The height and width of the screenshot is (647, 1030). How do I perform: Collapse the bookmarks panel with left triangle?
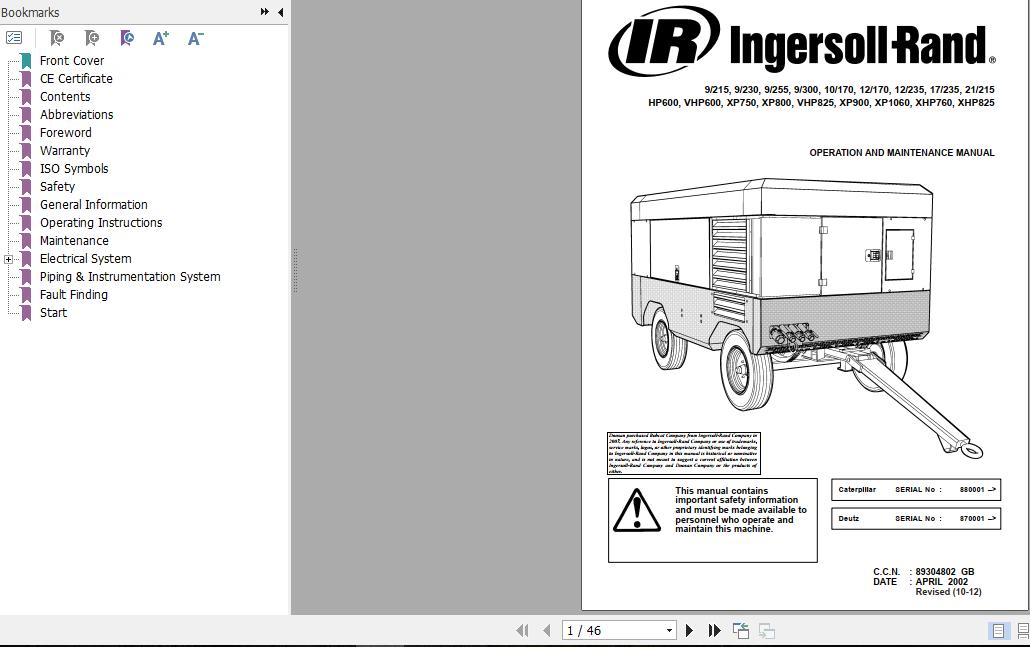(280, 12)
